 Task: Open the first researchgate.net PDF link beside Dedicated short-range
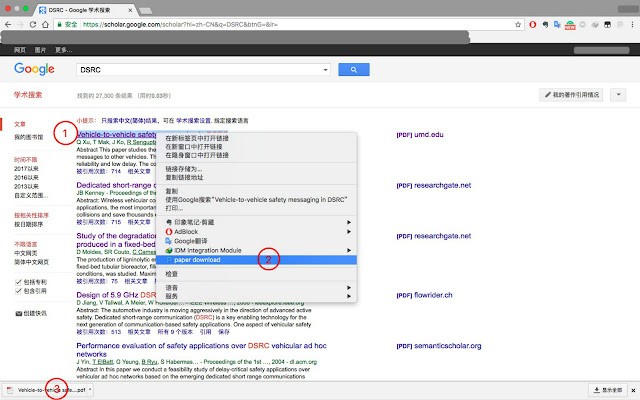coord(433,185)
